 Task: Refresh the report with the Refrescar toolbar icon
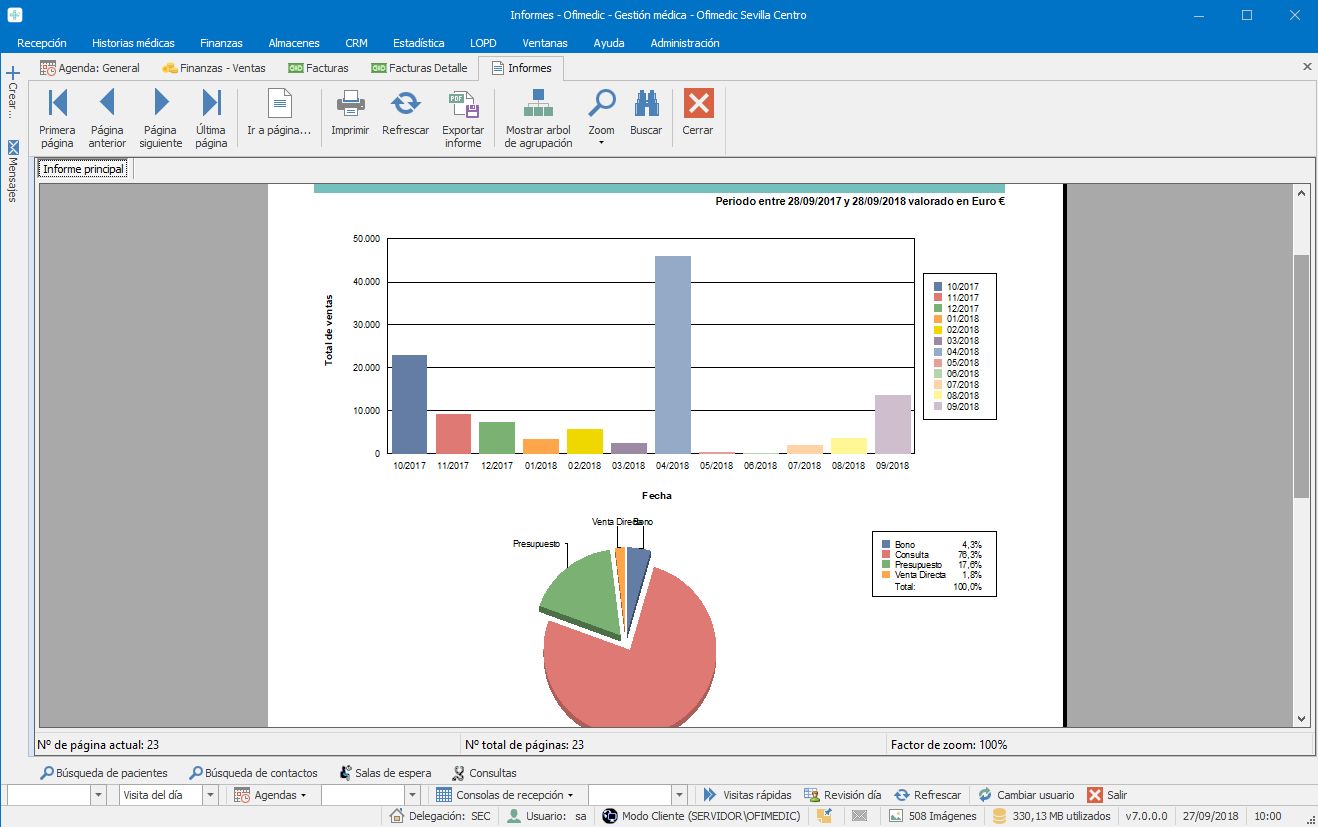(x=405, y=103)
